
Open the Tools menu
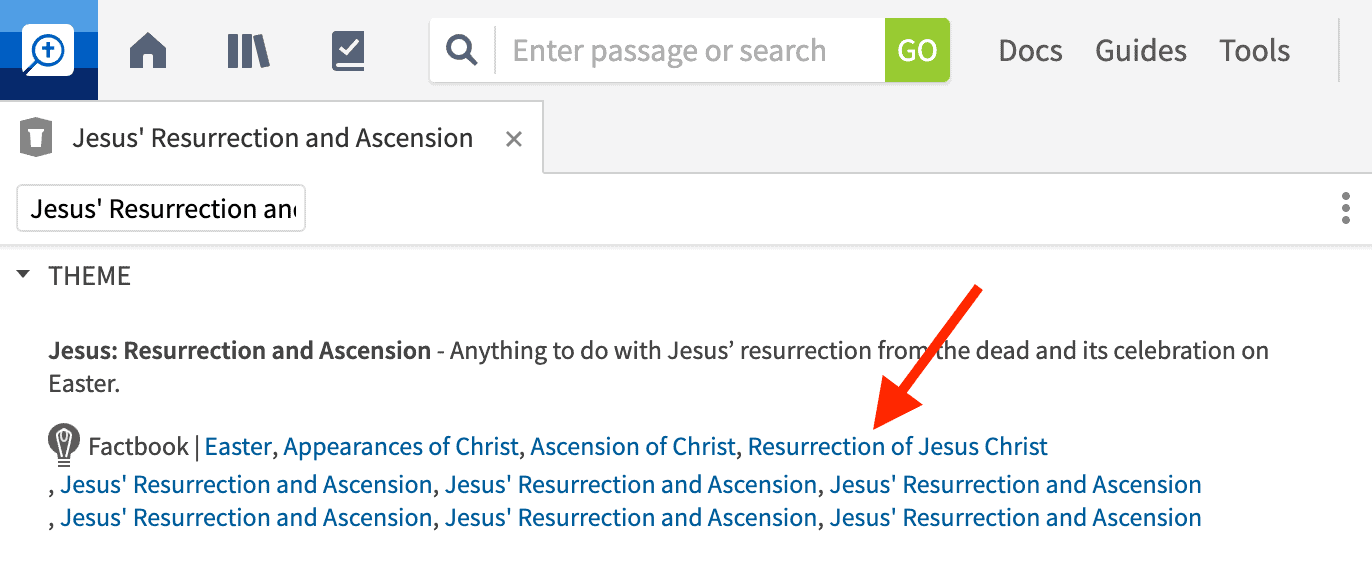1254,50
